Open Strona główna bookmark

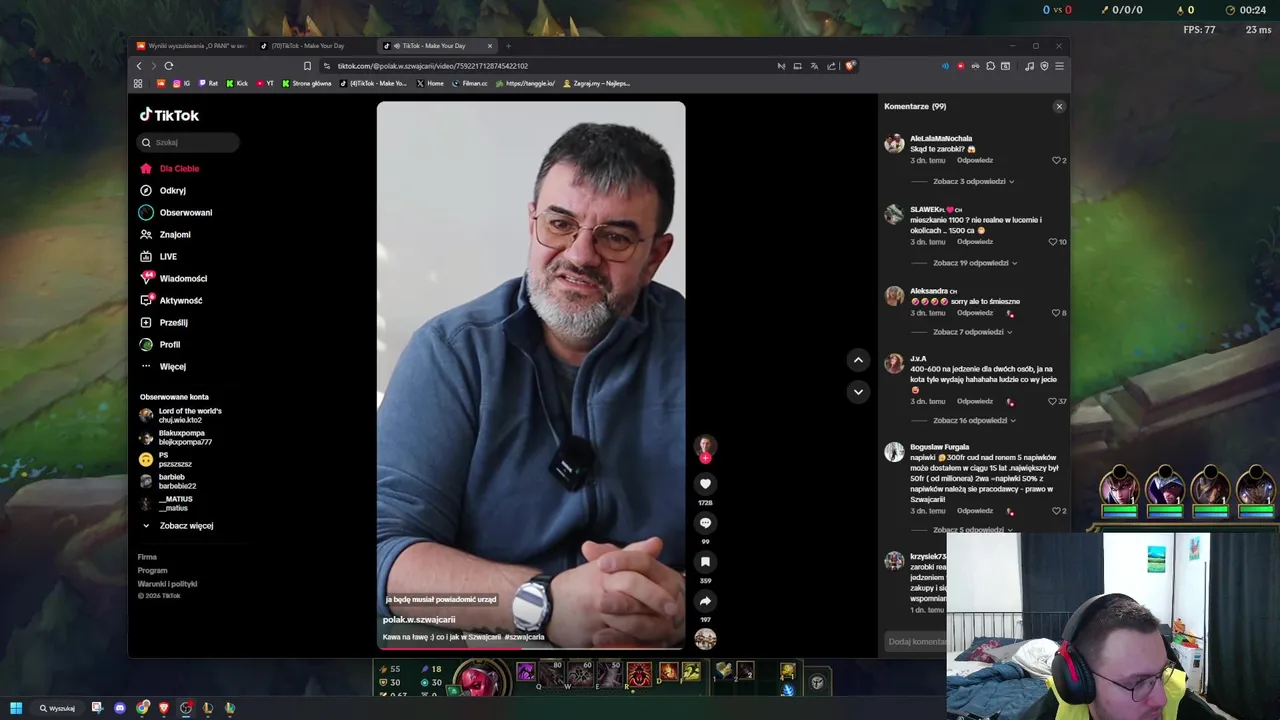[306, 83]
